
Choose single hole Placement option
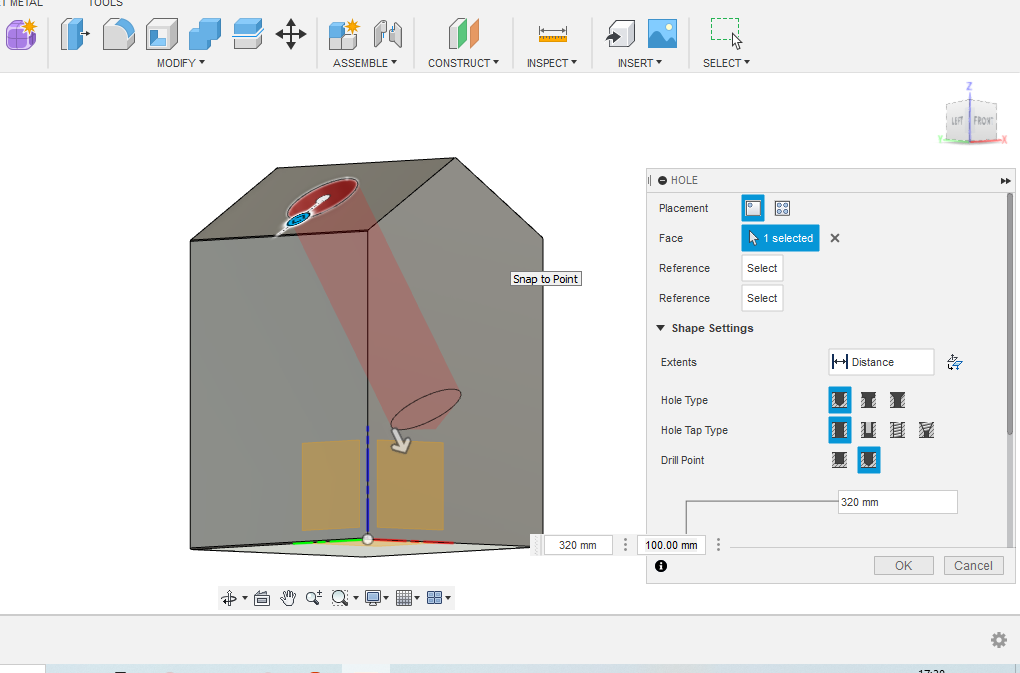coord(753,208)
